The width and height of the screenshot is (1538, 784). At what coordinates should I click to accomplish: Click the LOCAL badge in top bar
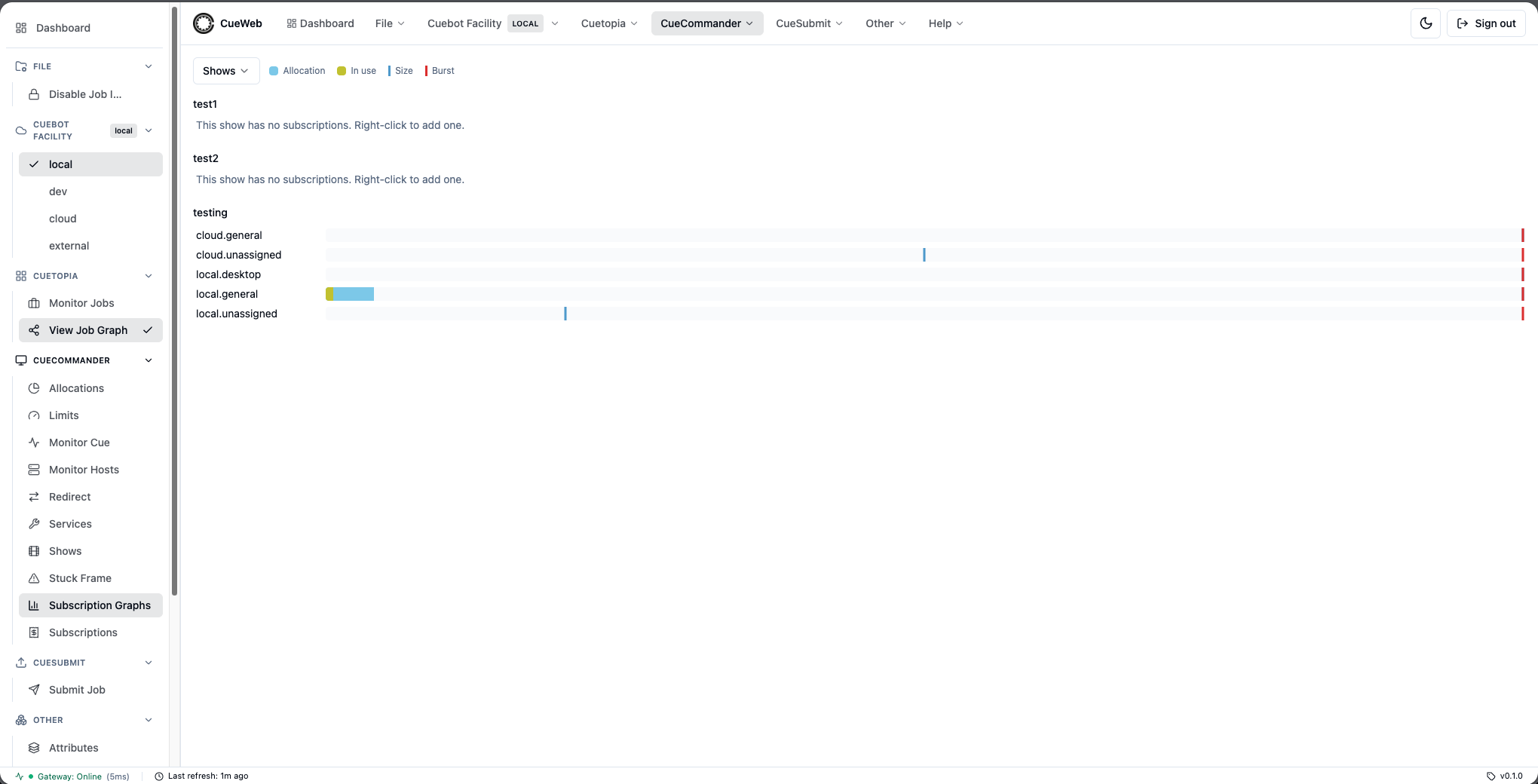click(525, 23)
